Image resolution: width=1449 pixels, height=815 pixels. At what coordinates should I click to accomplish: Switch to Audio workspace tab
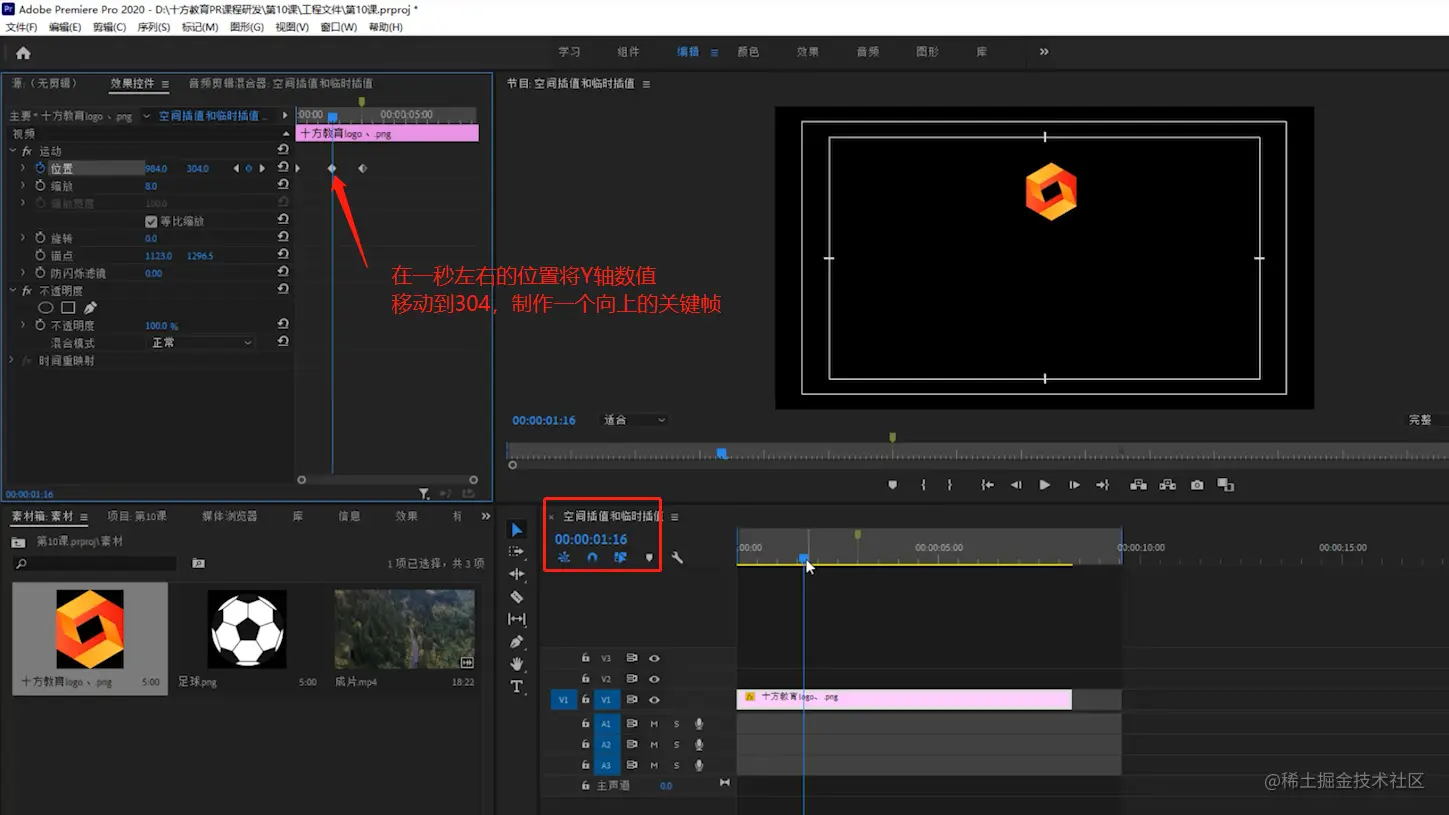[868, 52]
